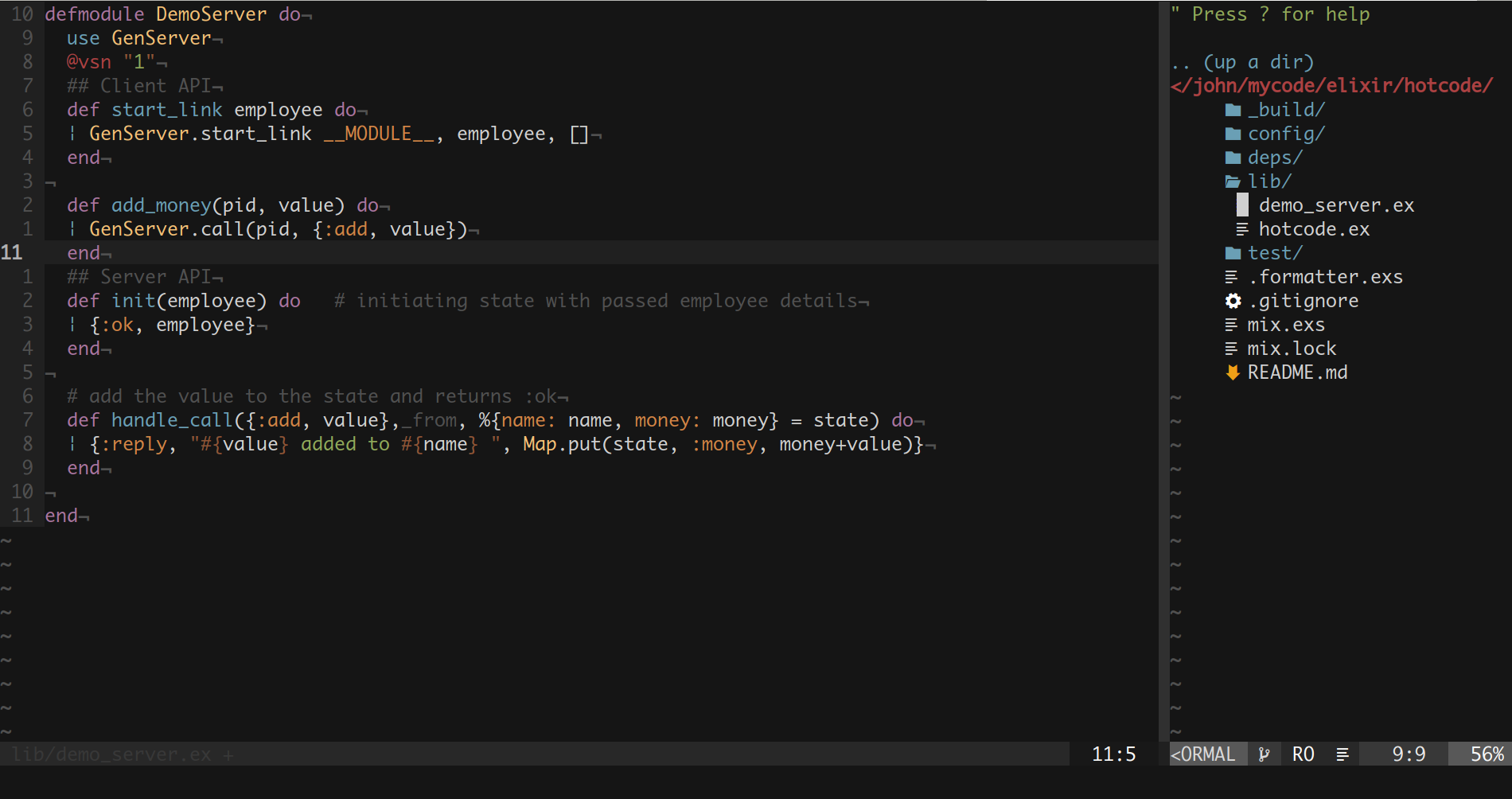Click the file icon beside mix.lock
1512x799 pixels.
pos(1231,349)
